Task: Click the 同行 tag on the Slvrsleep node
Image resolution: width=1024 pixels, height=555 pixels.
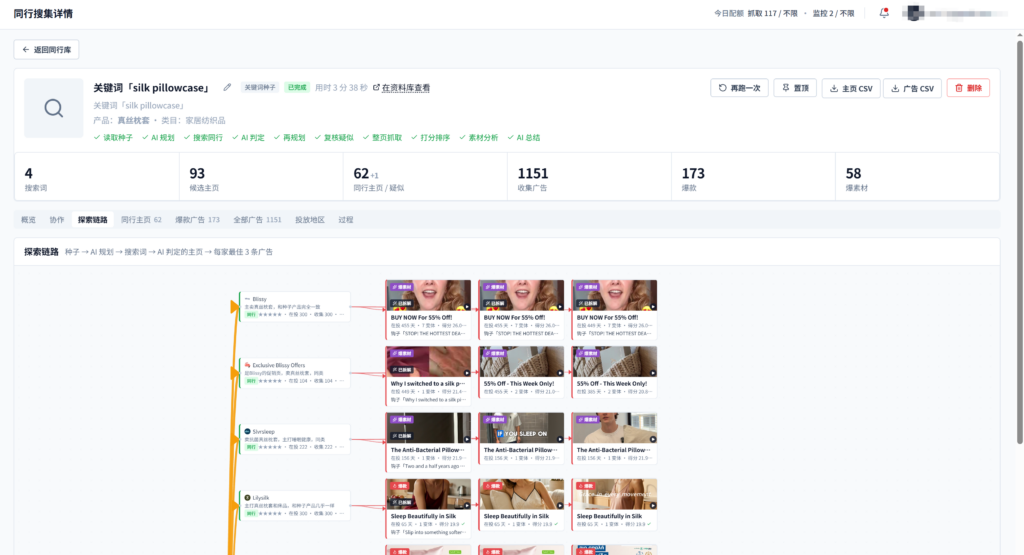Action: 251,447
